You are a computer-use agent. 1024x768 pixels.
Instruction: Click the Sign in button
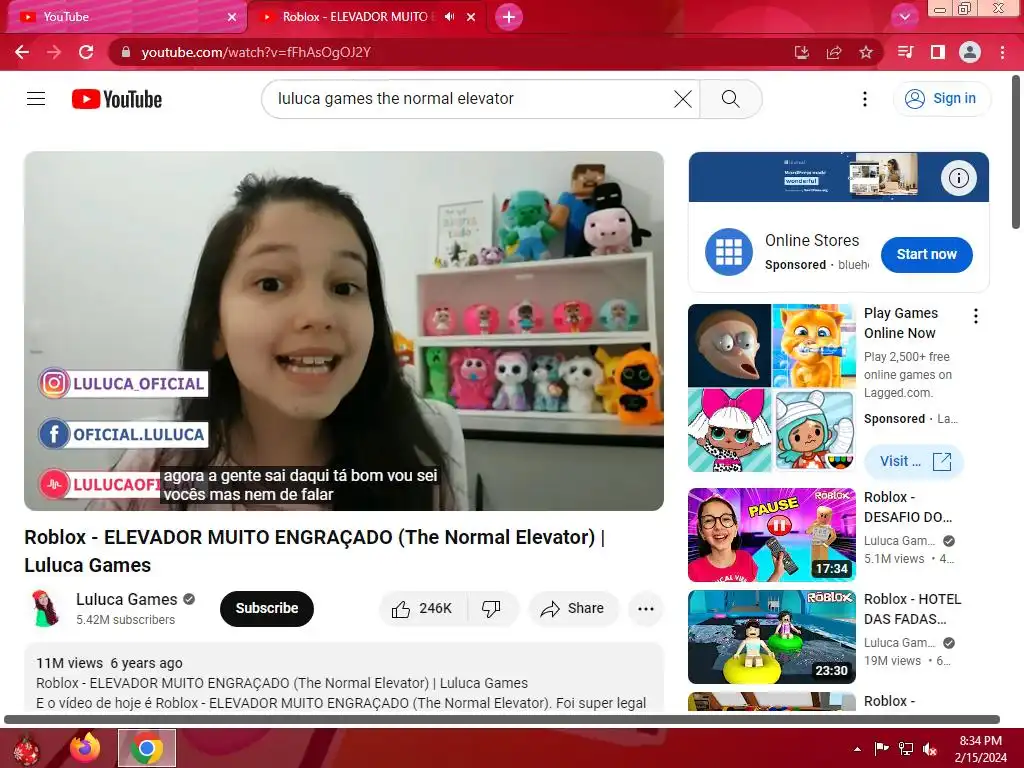tap(941, 99)
